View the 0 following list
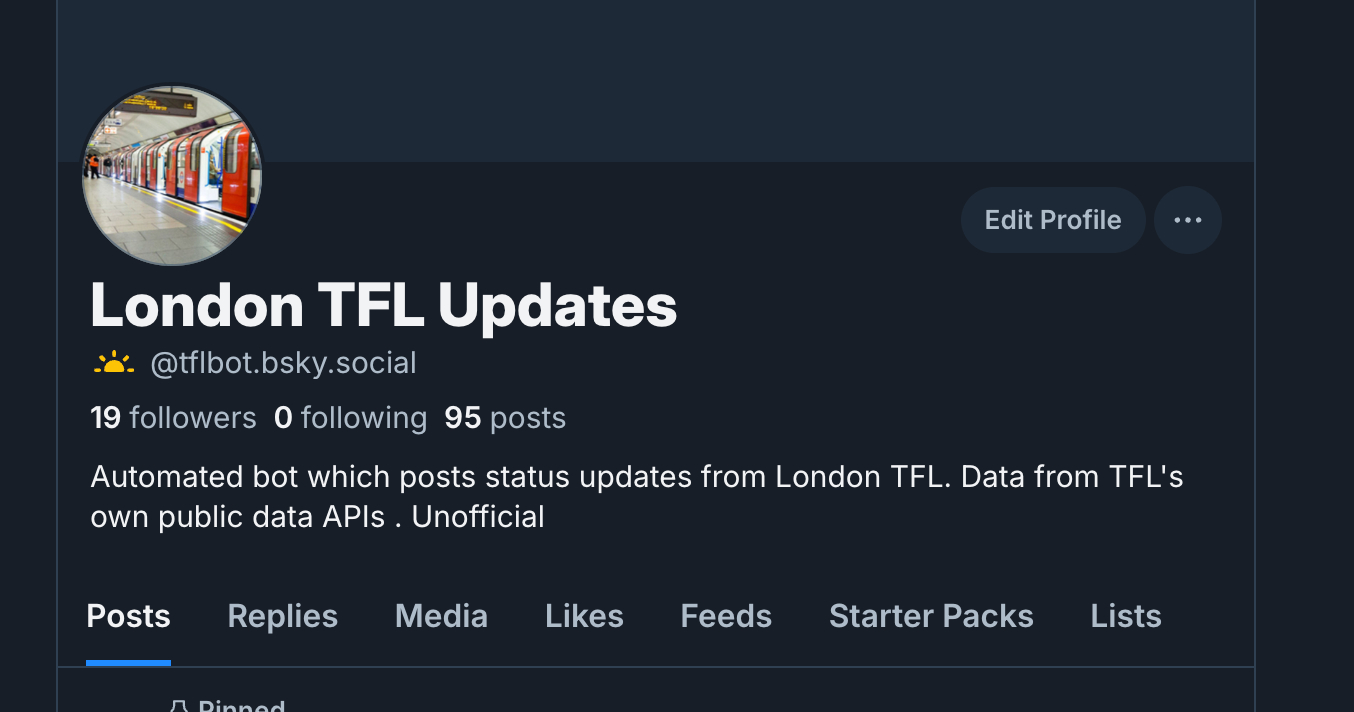1354x712 pixels. point(350,417)
